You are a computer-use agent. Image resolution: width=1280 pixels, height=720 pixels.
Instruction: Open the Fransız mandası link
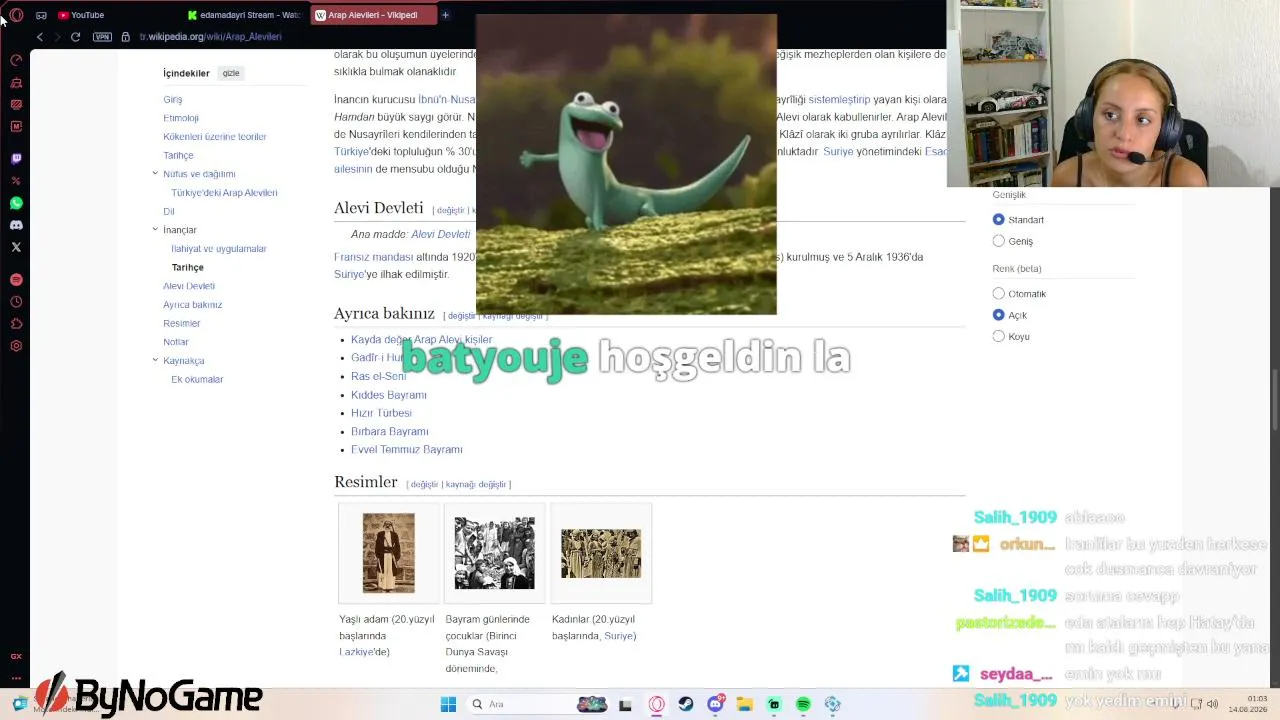[x=373, y=257]
